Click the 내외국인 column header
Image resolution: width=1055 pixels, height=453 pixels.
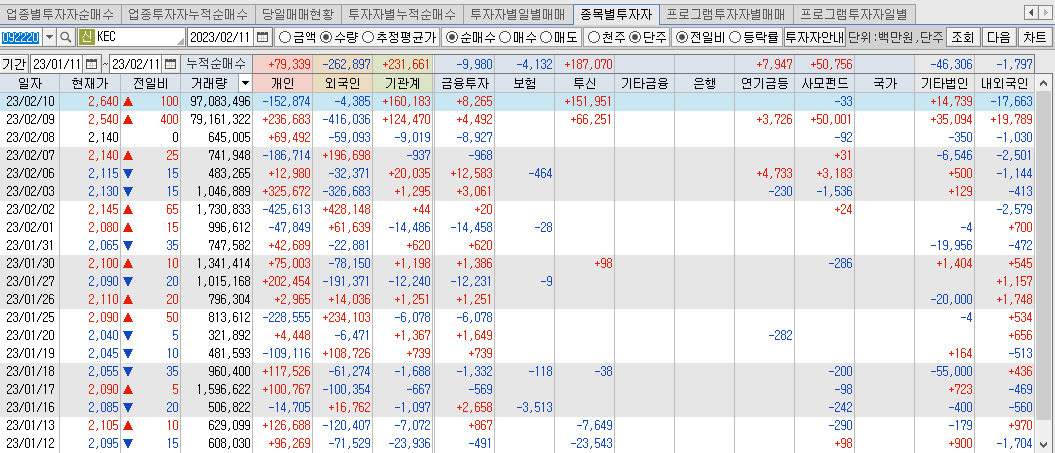tap(1005, 84)
